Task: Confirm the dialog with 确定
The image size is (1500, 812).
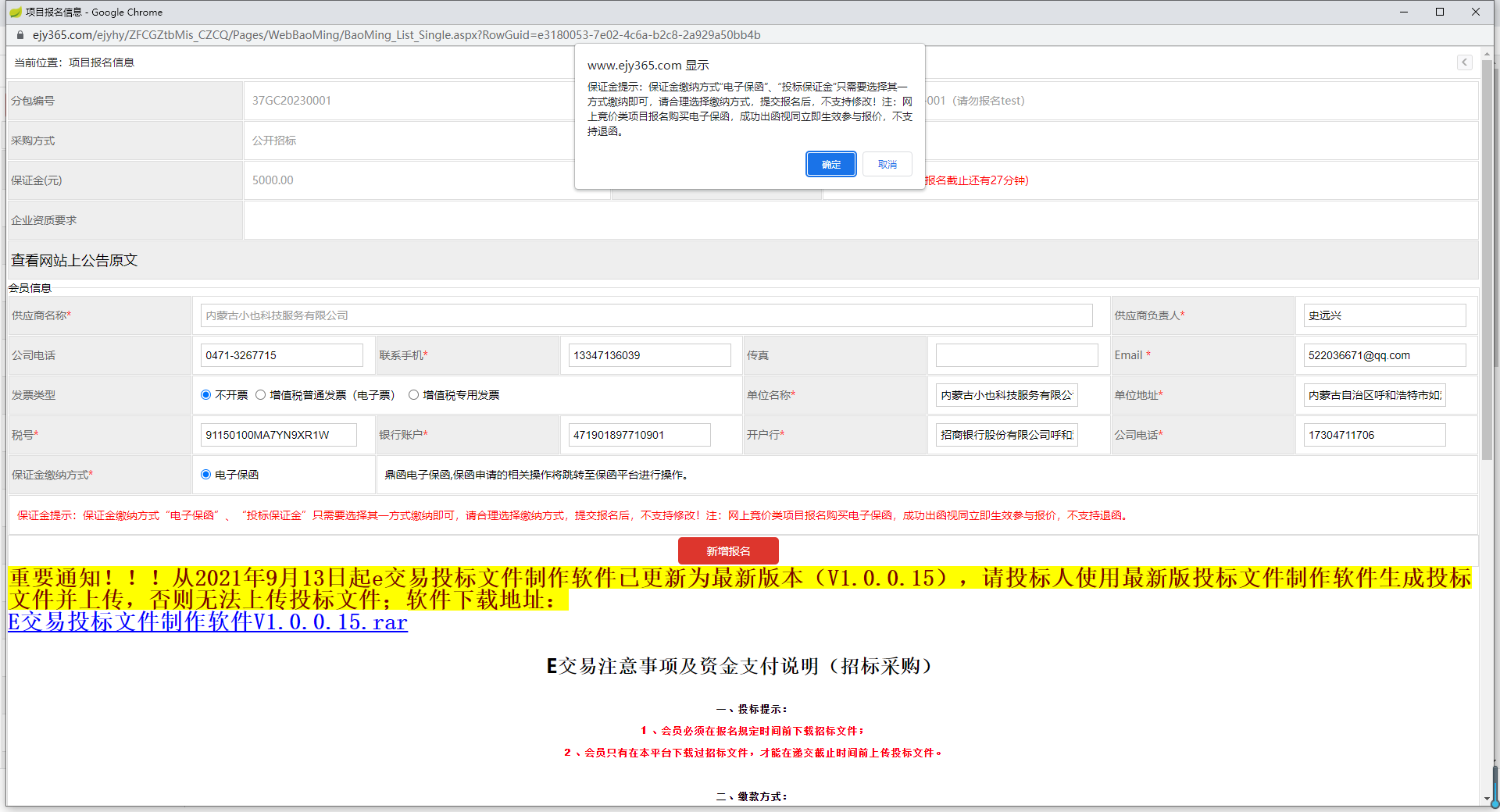Action: coord(831,164)
